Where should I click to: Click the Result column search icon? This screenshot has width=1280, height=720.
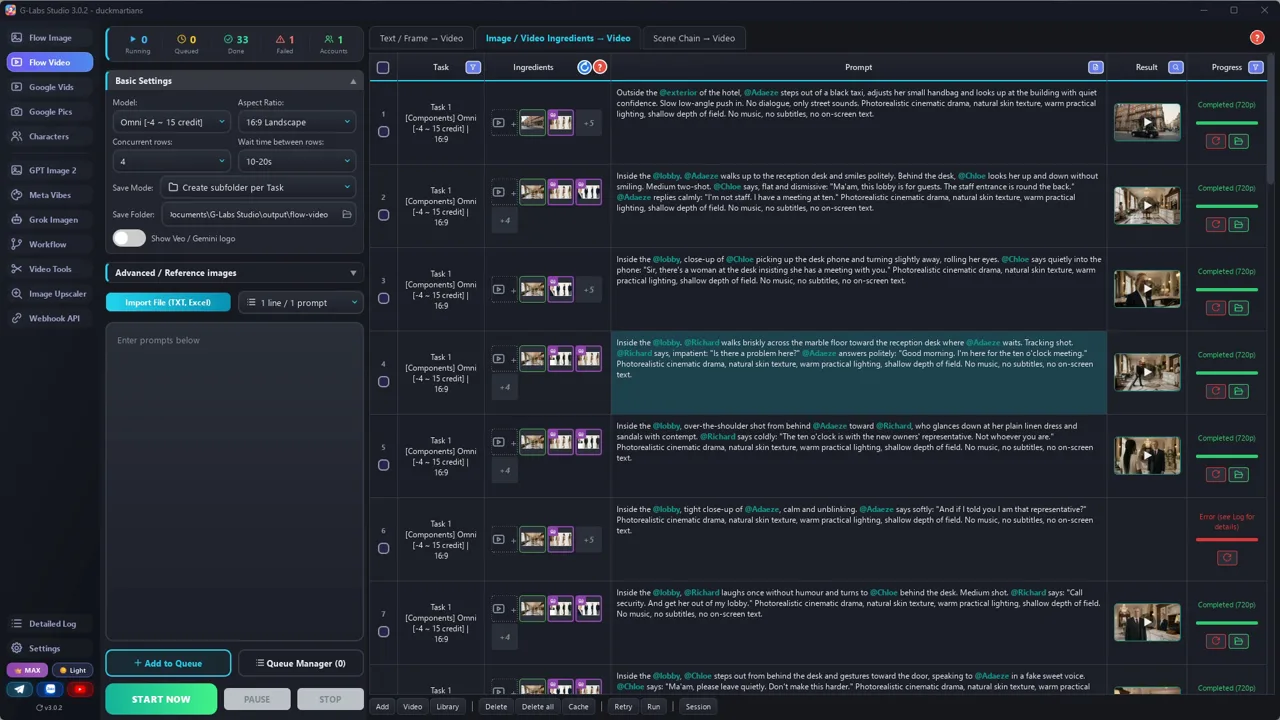tap(1176, 67)
